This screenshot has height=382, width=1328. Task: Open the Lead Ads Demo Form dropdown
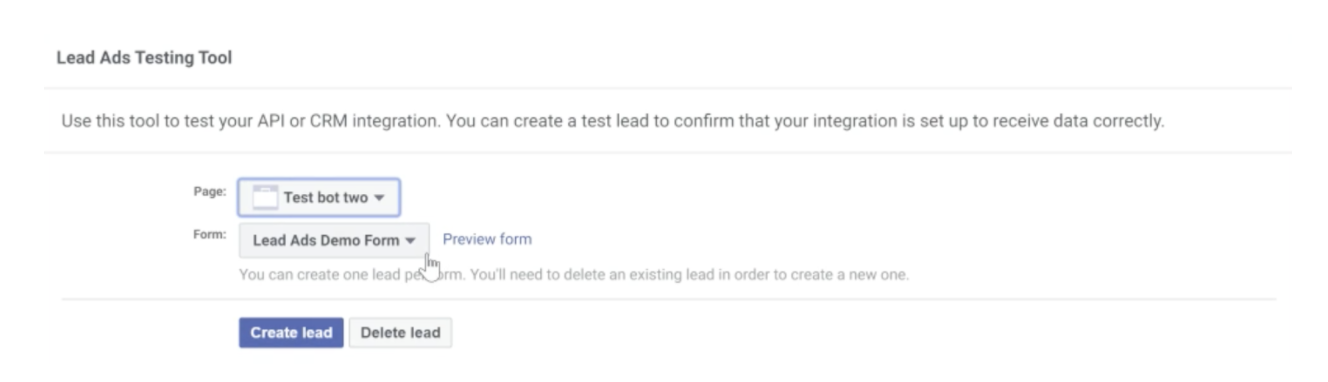tap(334, 240)
